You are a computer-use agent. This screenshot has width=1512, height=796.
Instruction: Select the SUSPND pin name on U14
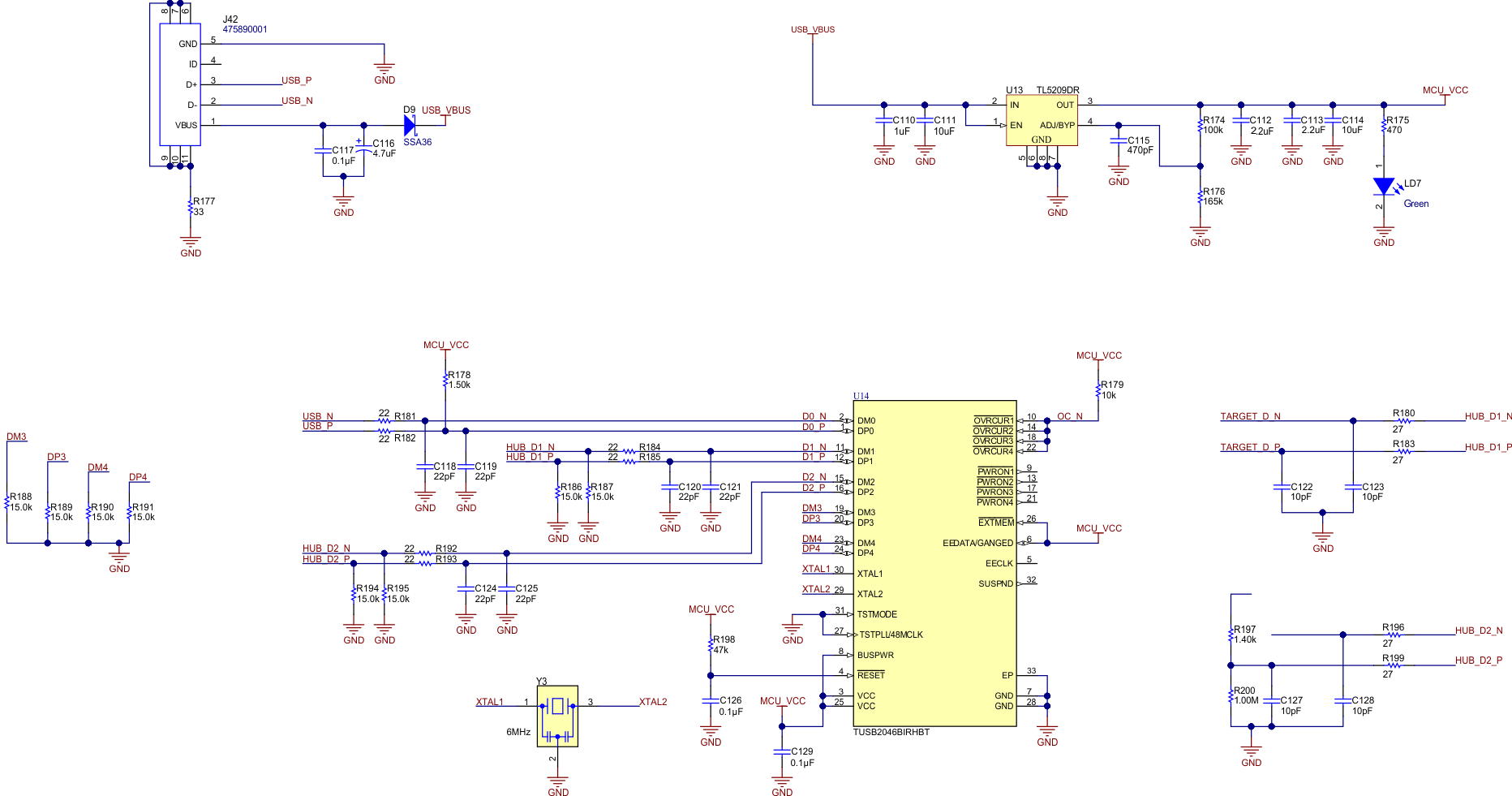pyautogui.click(x=995, y=583)
